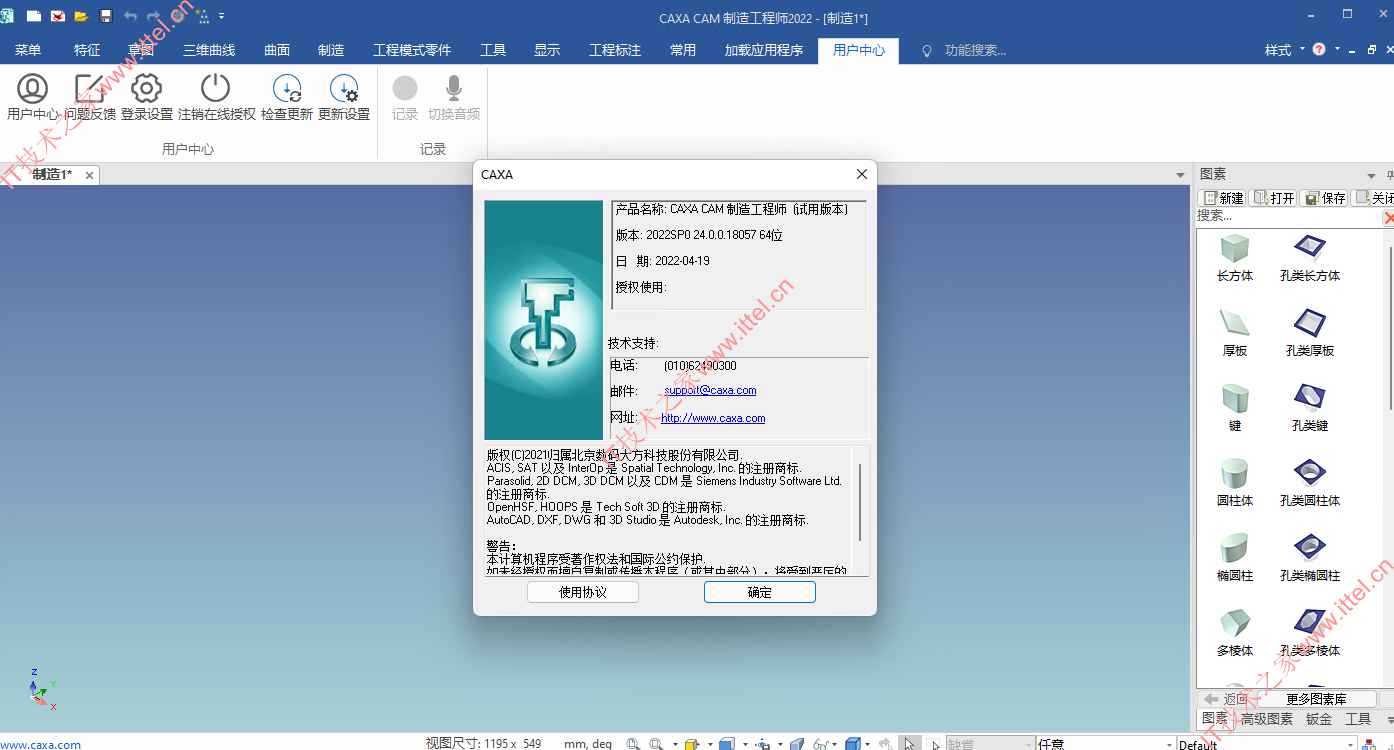Click 保存 in the 图素 panel
Viewport: 1394px width, 750px height.
pos(1325,198)
